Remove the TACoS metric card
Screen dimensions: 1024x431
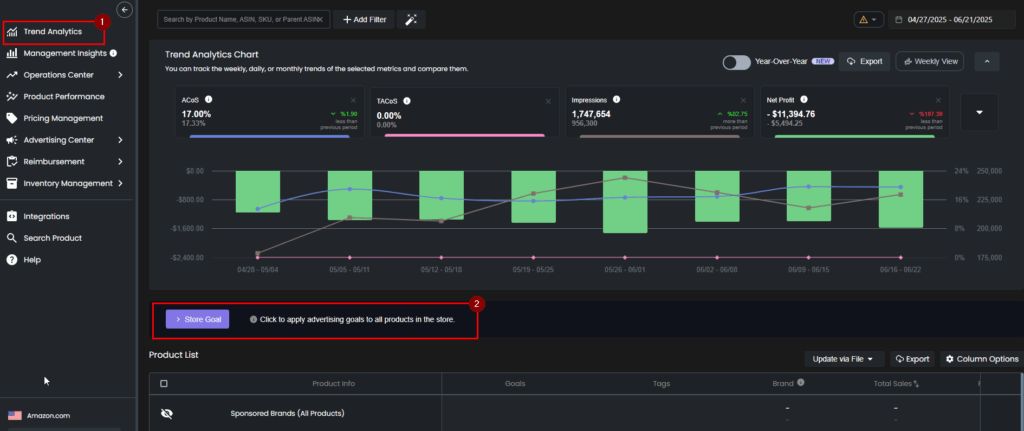click(x=549, y=101)
